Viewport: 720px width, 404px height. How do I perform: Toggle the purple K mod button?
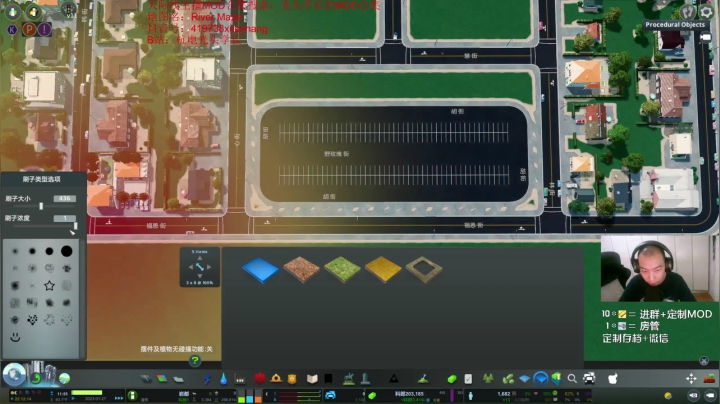(x=12, y=30)
